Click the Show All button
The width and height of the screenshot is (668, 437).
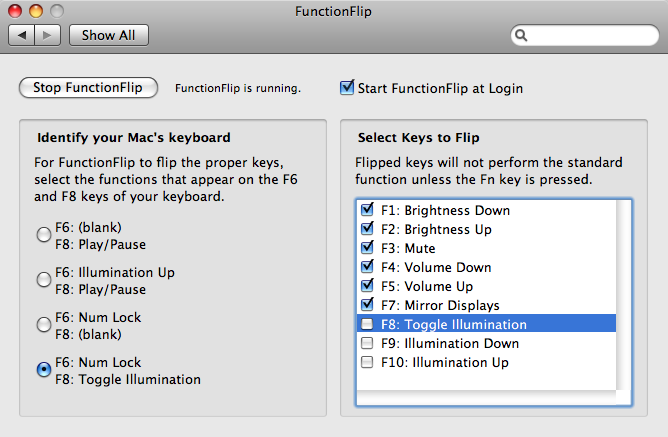click(108, 35)
